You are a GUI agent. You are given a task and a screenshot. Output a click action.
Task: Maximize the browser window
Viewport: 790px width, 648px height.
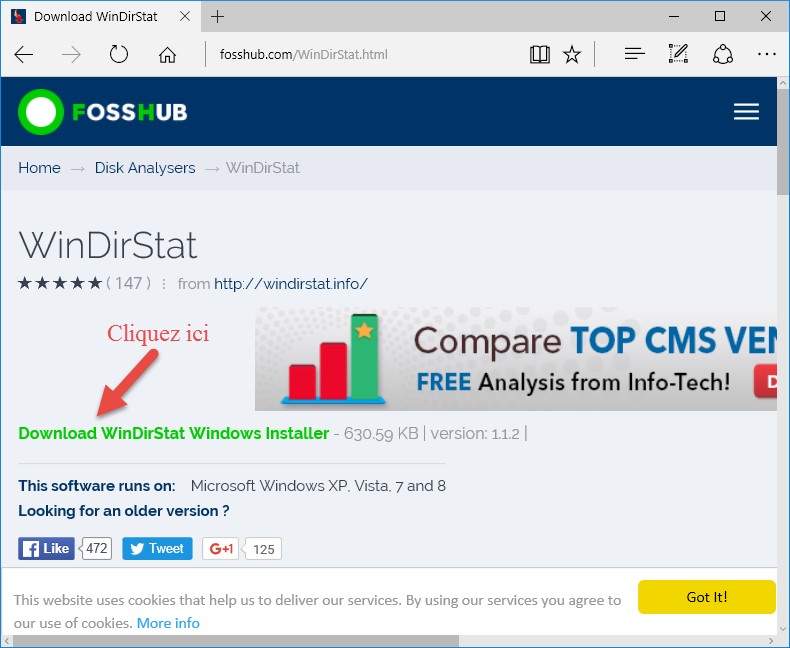point(720,16)
